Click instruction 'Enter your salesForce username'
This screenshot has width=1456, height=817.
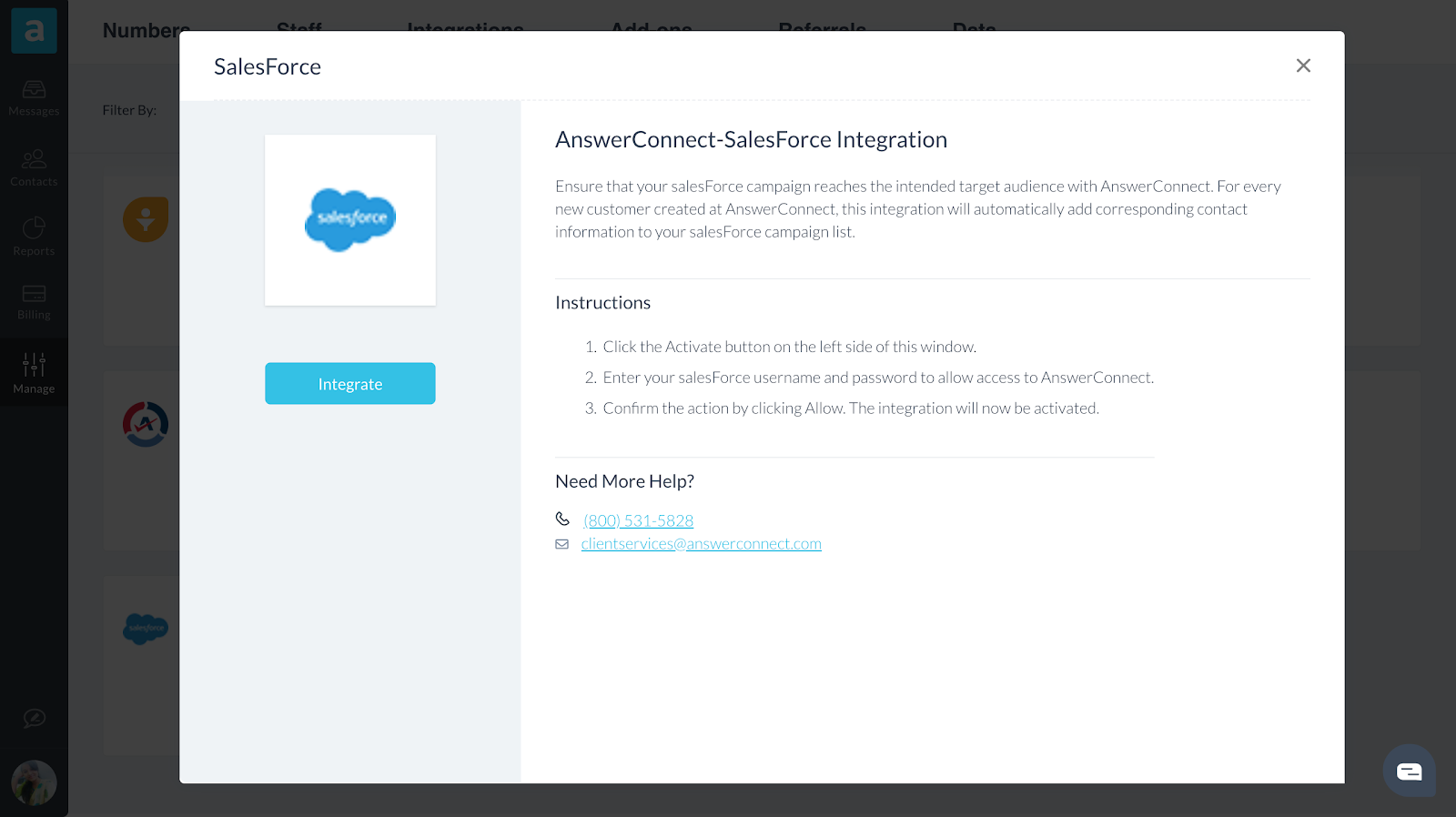point(878,378)
